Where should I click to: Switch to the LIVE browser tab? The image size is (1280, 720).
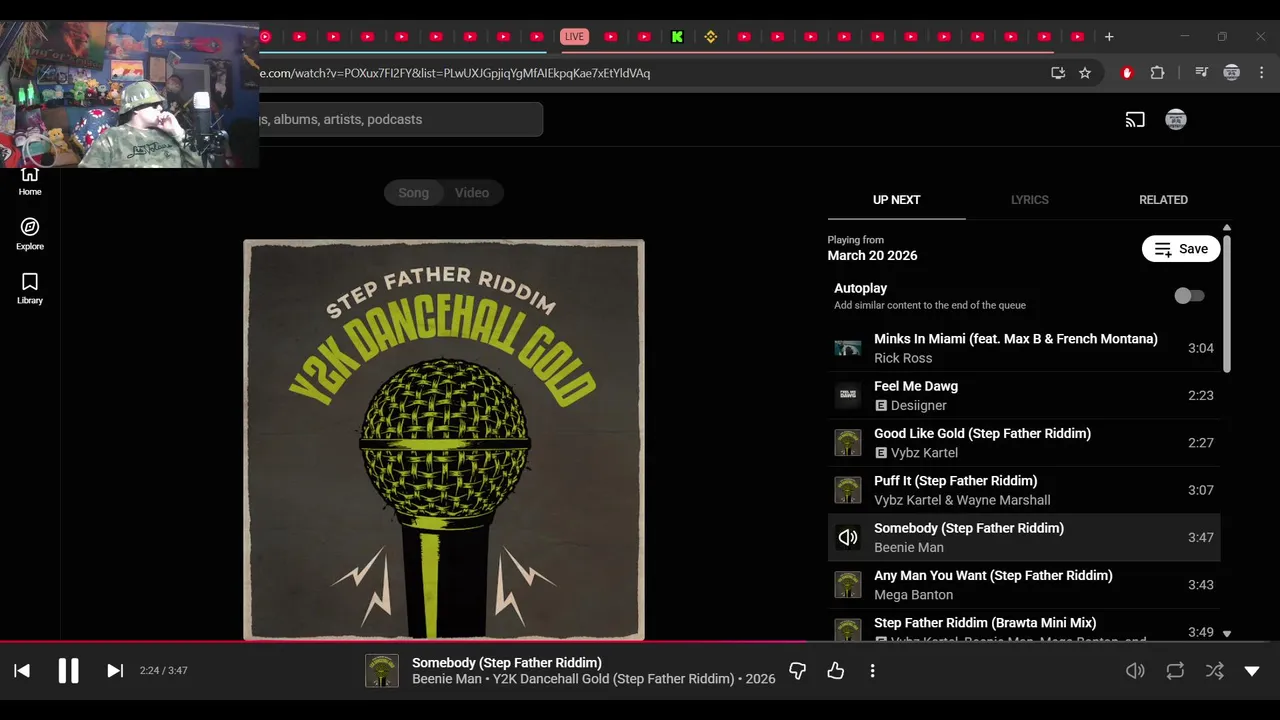pyautogui.click(x=574, y=37)
